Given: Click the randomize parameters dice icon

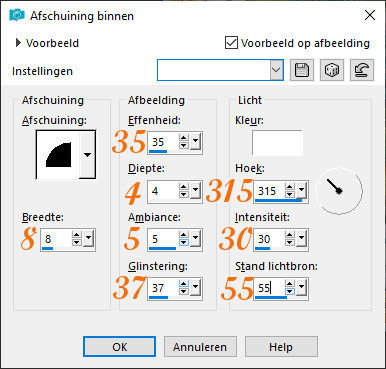Looking at the screenshot, I should (x=332, y=70).
